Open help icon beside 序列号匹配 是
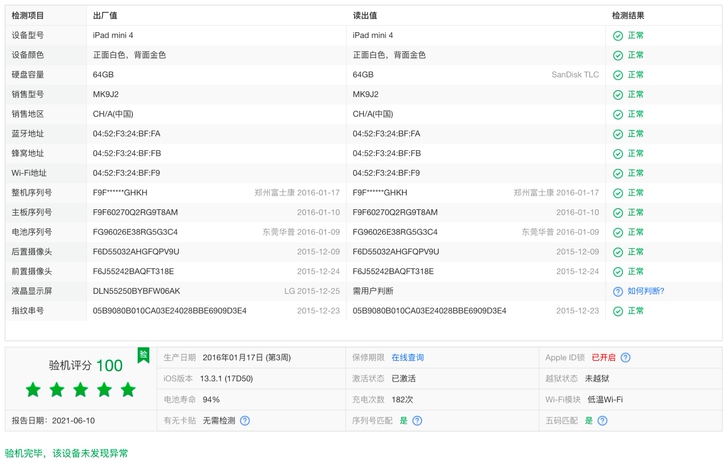Screen dimensions: 728x466 (417, 421)
